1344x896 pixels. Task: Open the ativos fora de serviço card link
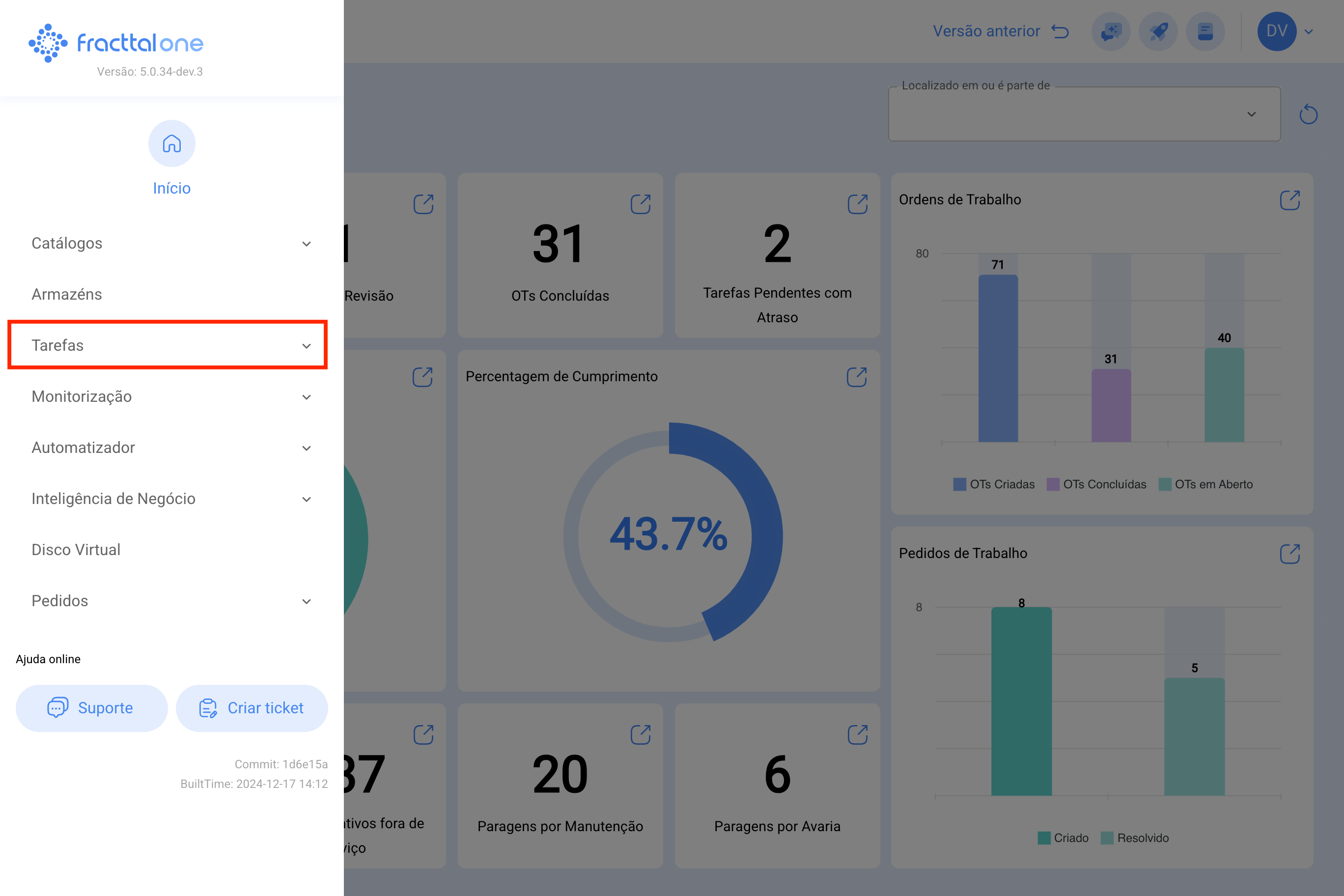(423, 734)
